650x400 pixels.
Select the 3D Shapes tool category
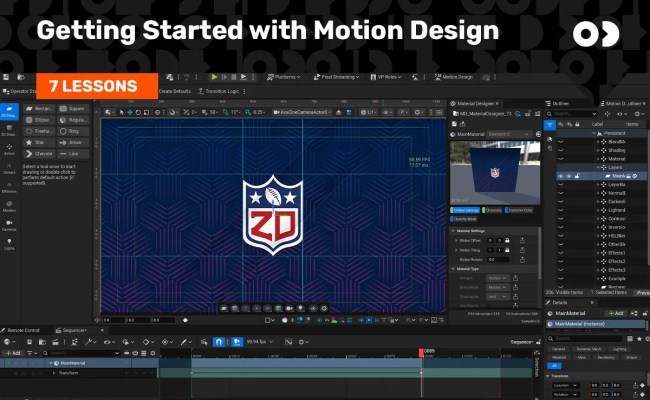pyautogui.click(x=9, y=131)
